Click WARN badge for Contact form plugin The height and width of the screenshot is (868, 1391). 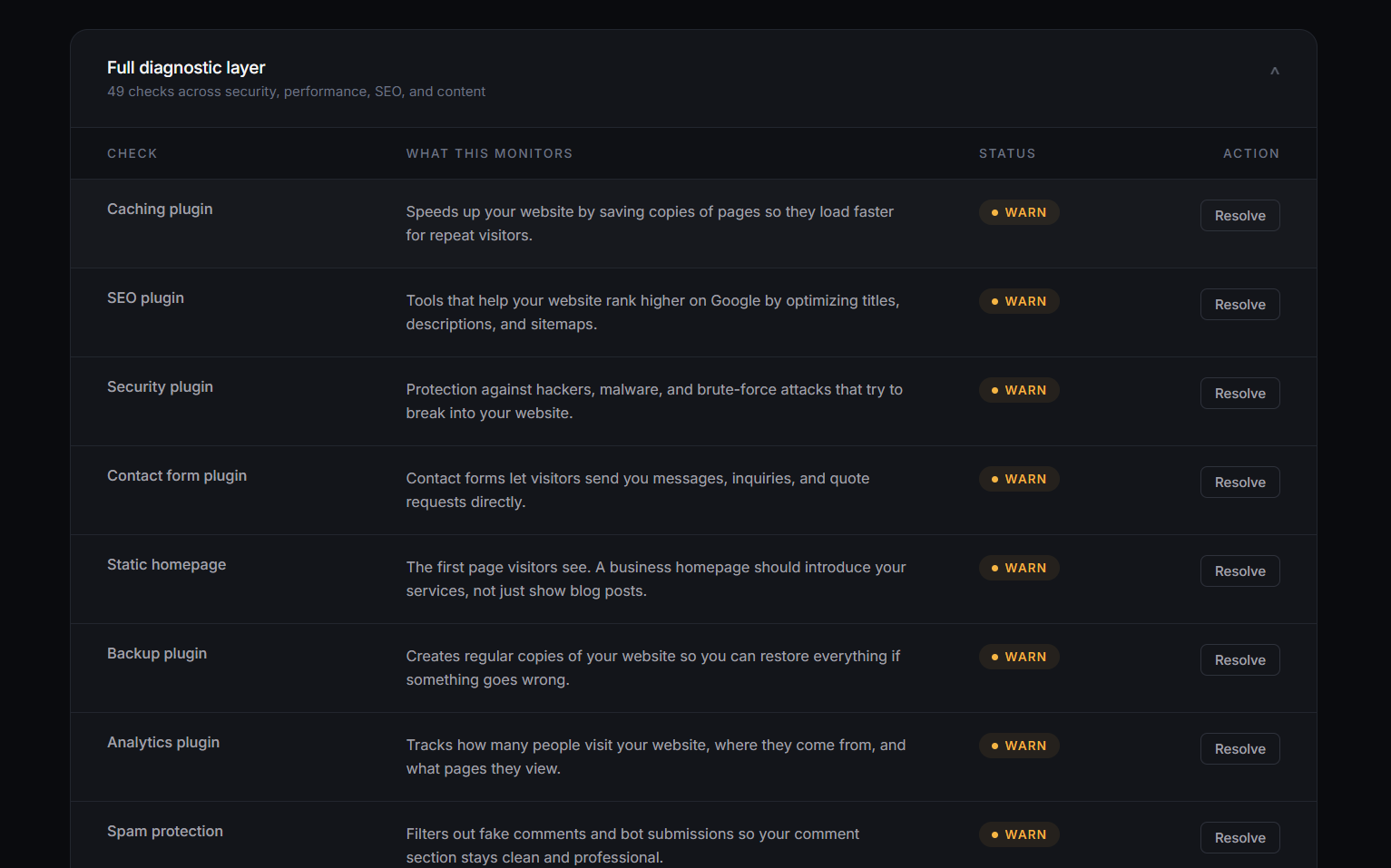pos(1019,479)
